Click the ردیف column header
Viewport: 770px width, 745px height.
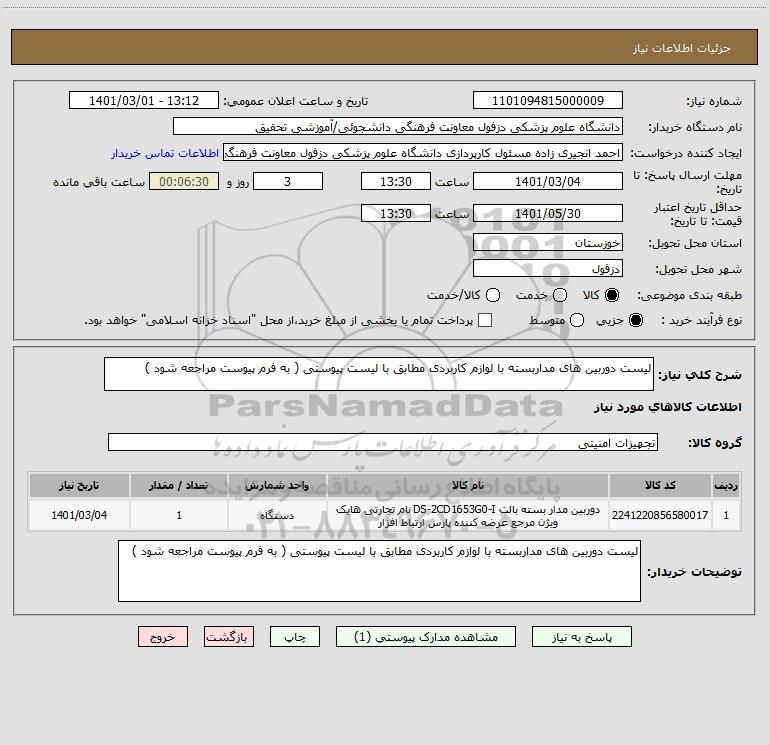click(726, 485)
